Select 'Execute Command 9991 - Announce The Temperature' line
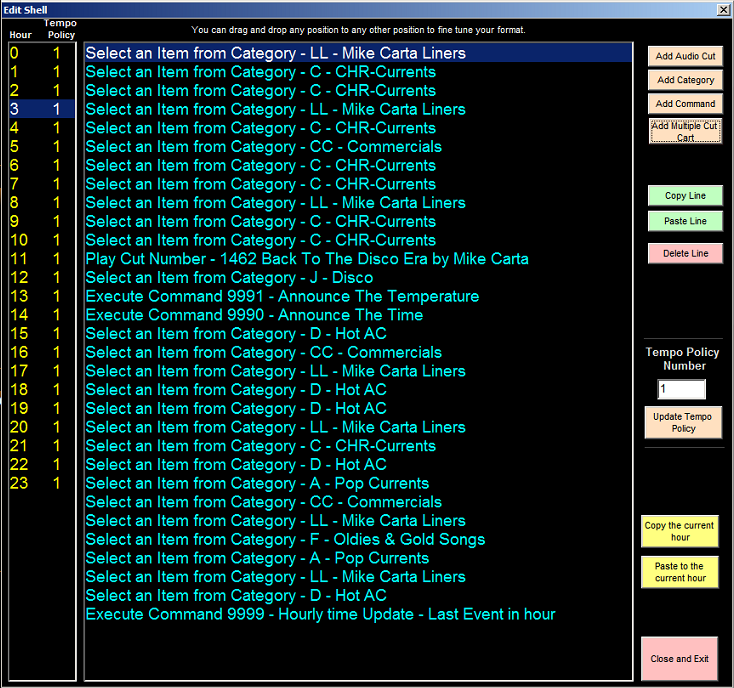734x688 pixels. coord(358,296)
